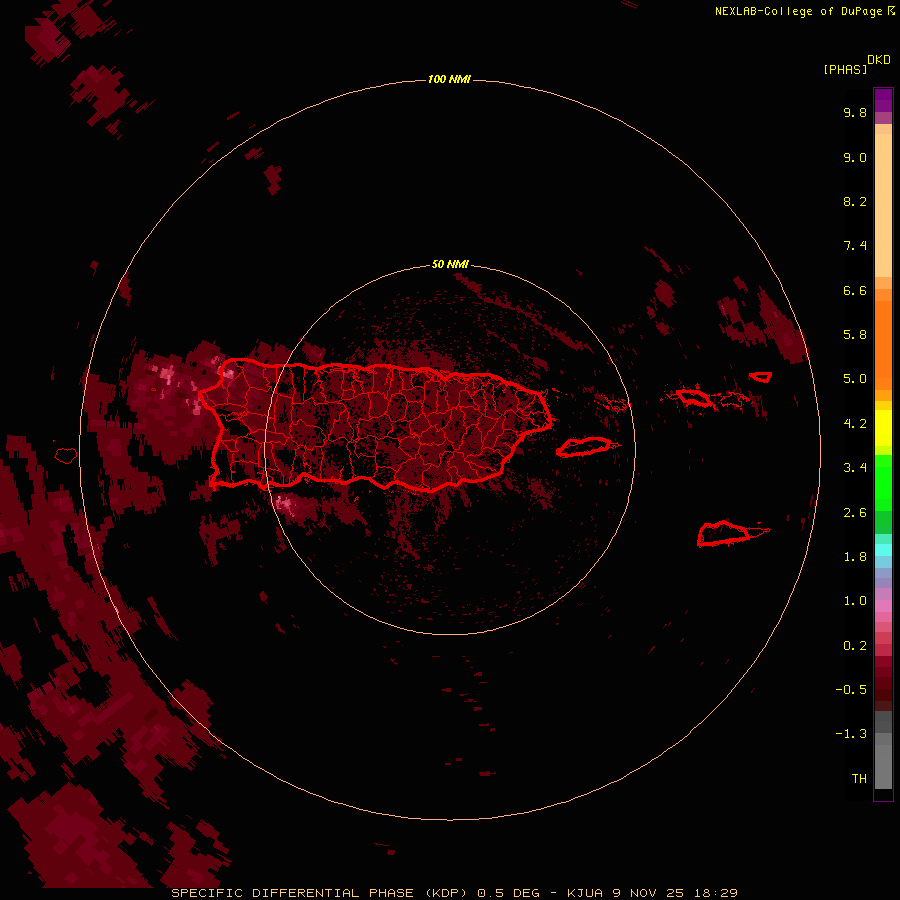Click the -1.3 scale value
This screenshot has width=900, height=900.
click(851, 734)
